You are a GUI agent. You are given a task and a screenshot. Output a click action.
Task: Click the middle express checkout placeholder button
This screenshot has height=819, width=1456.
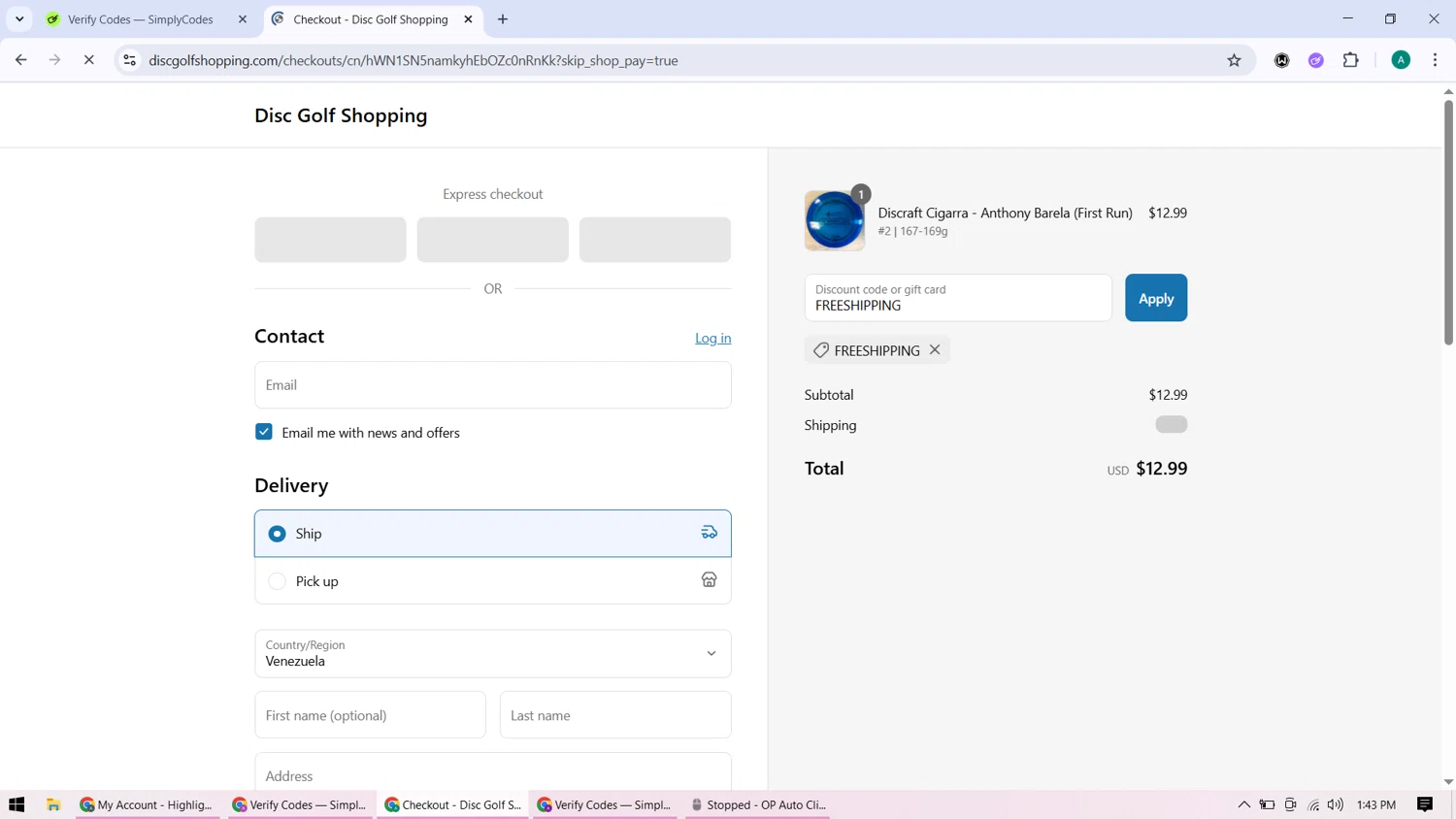pos(492,240)
